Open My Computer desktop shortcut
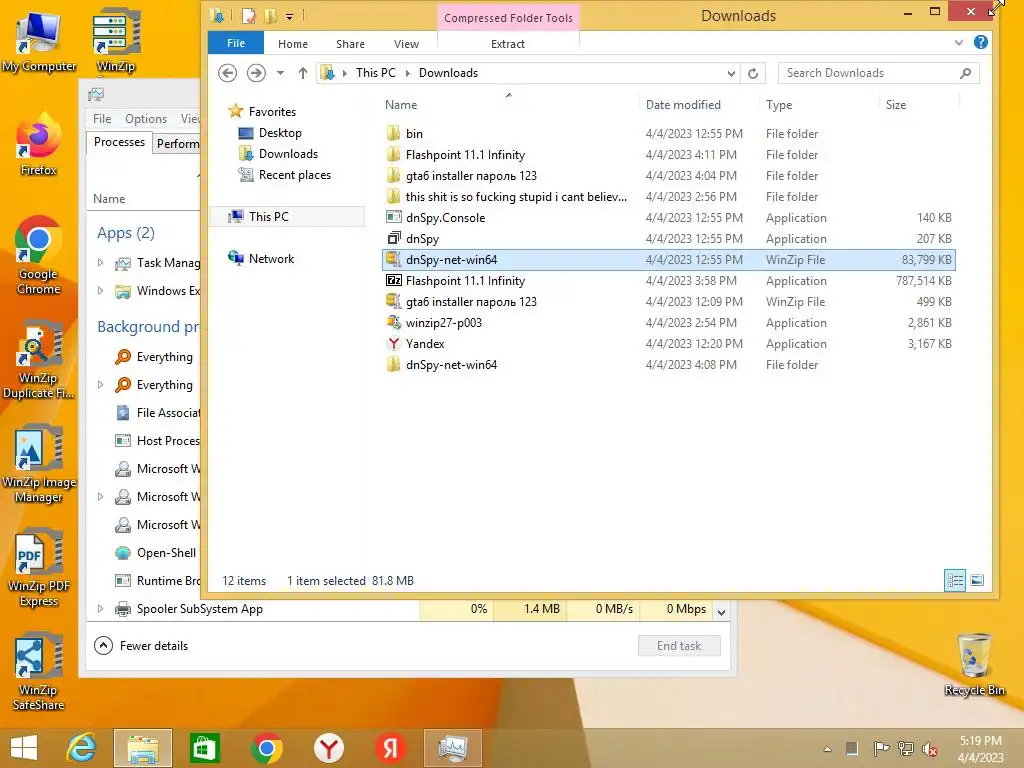Viewport: 1024px width, 768px height. (39, 40)
